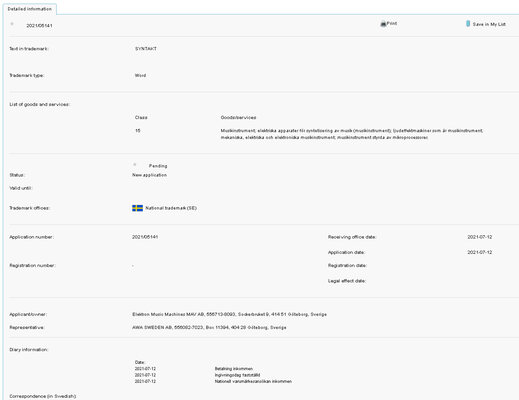Click the Ingivningsdag fastställd diary entry
This screenshot has width=519, height=400.
(237, 375)
